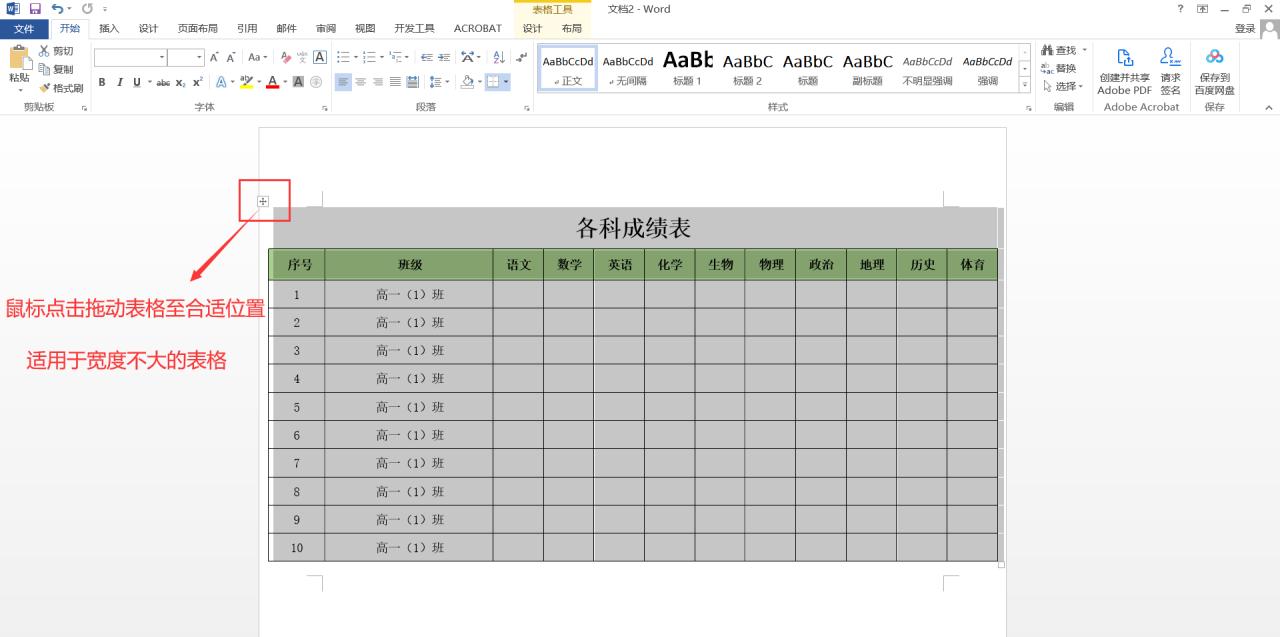Toggle Strikethrough (abc) formatting
Screen dimensions: 1280x637
pos(163,82)
